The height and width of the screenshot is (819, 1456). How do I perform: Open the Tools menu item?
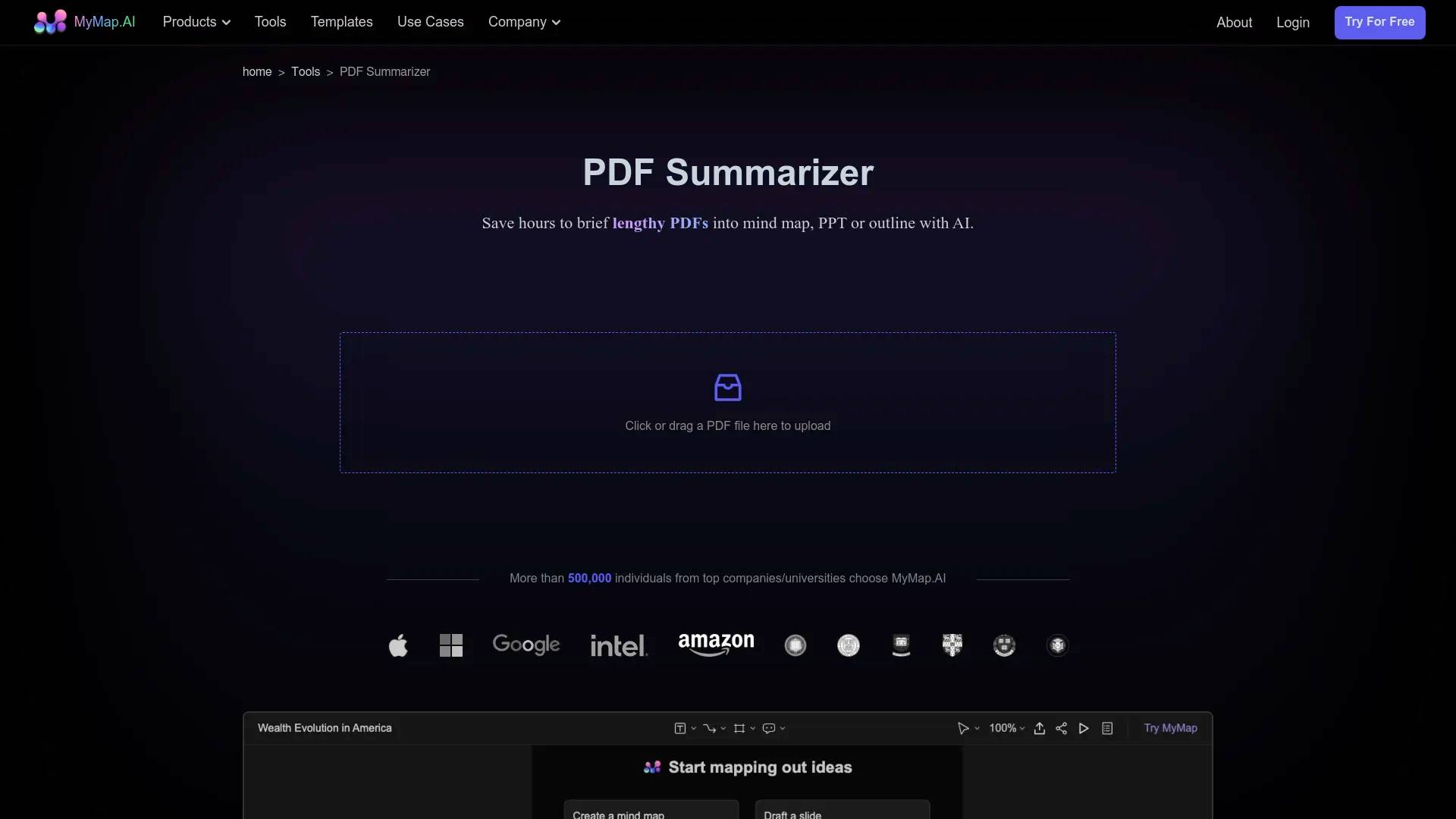[x=270, y=22]
